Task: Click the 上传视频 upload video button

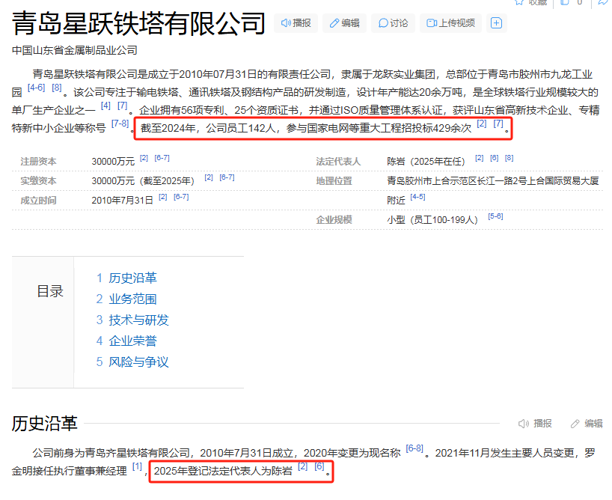Action: point(451,23)
